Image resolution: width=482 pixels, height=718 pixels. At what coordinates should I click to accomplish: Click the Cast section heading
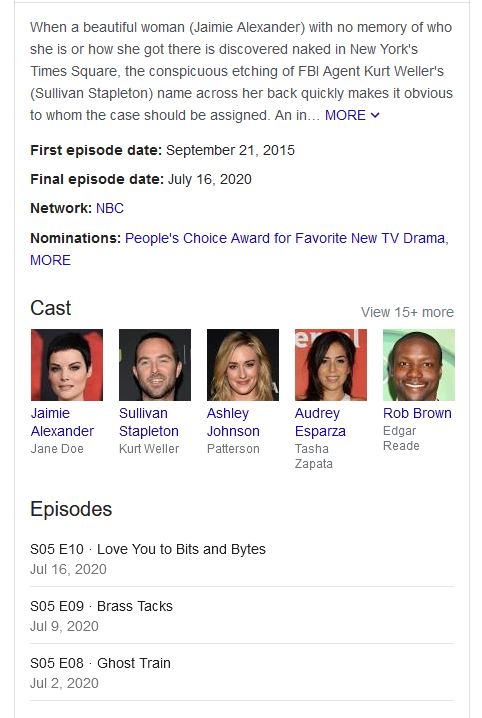pos(50,308)
